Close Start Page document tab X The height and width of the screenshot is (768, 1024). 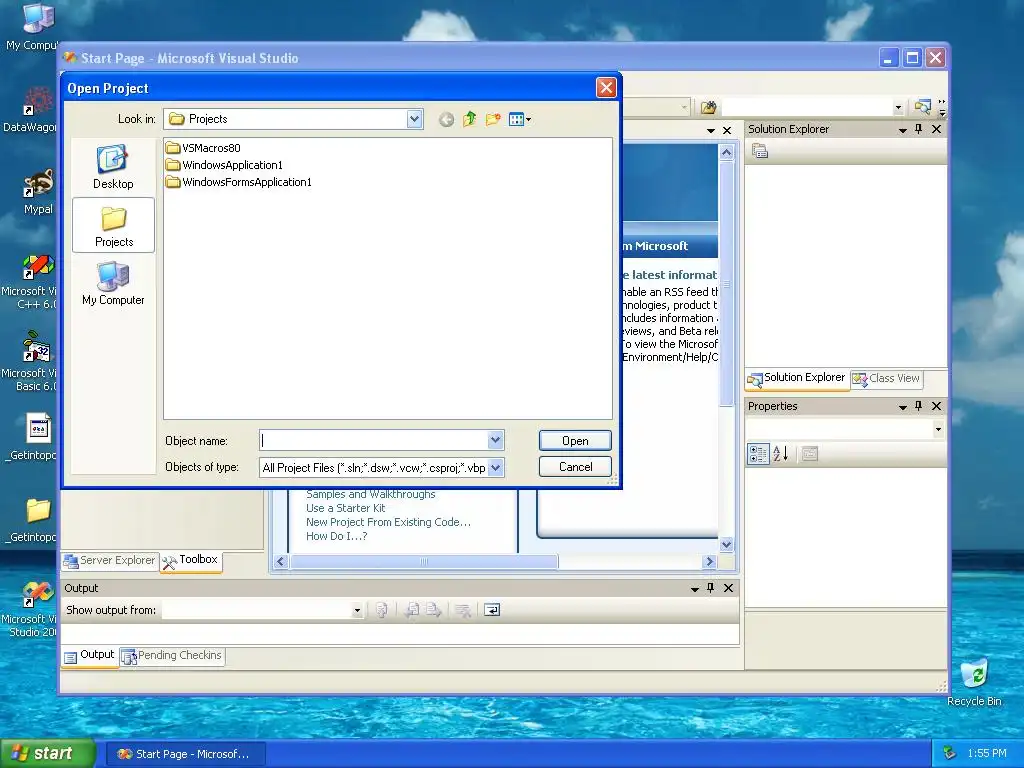(x=728, y=131)
